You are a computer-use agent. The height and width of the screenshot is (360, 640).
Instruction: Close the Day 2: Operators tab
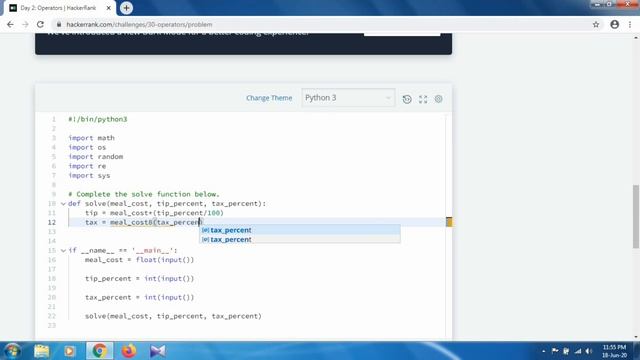tap(109, 8)
